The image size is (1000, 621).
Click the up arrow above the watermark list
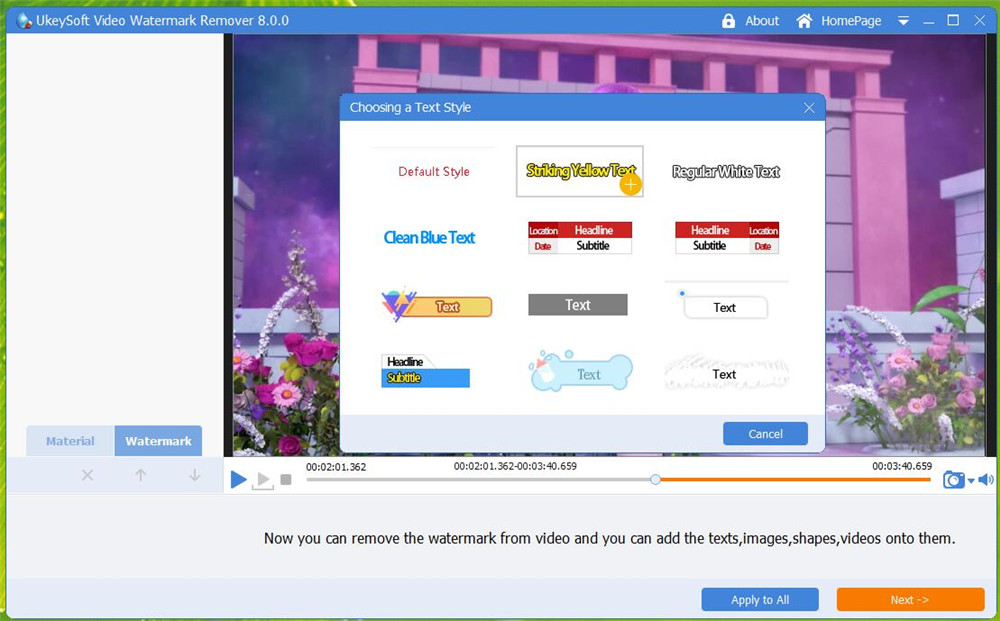coord(140,475)
